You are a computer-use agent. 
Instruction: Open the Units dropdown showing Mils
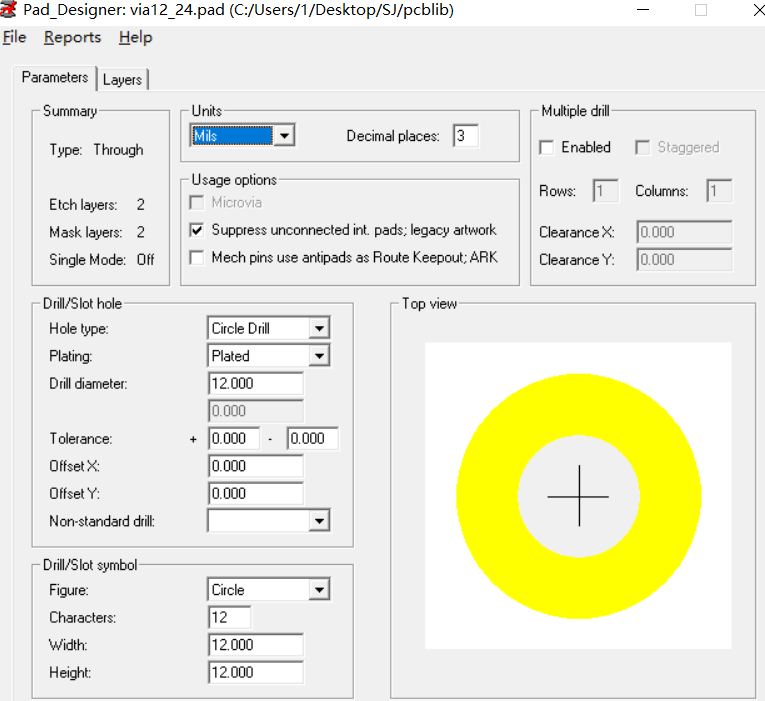coord(242,136)
